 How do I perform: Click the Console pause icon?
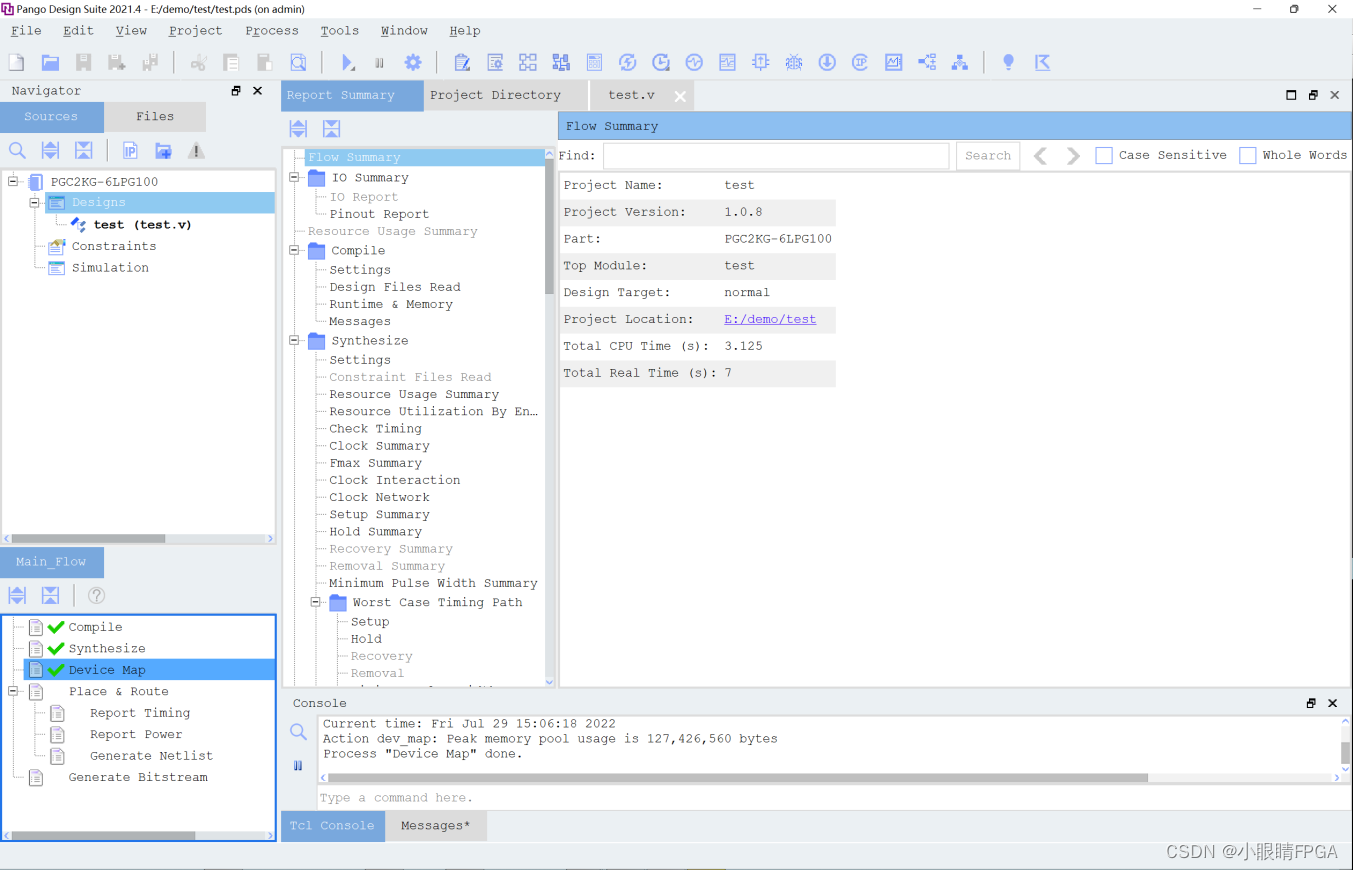297,766
